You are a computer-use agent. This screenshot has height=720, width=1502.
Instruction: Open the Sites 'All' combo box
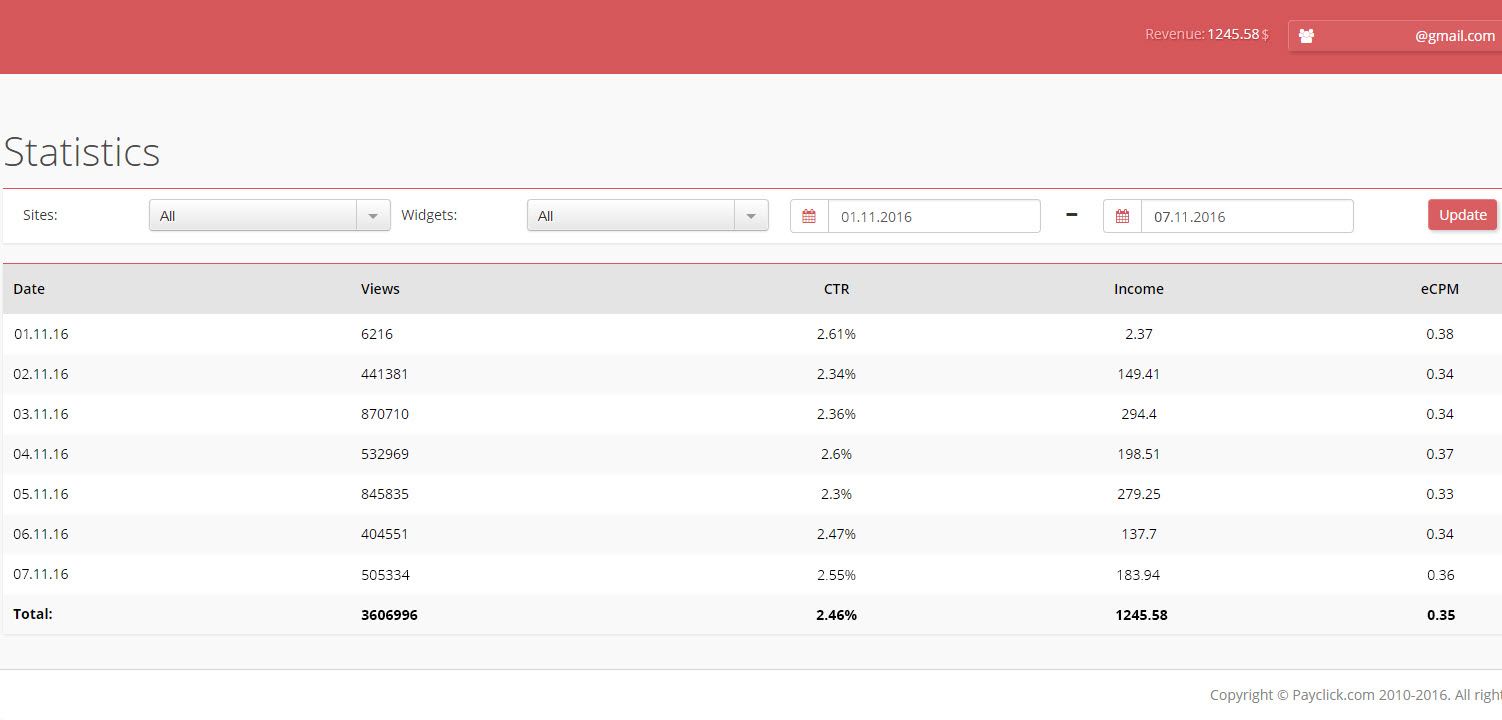click(270, 216)
